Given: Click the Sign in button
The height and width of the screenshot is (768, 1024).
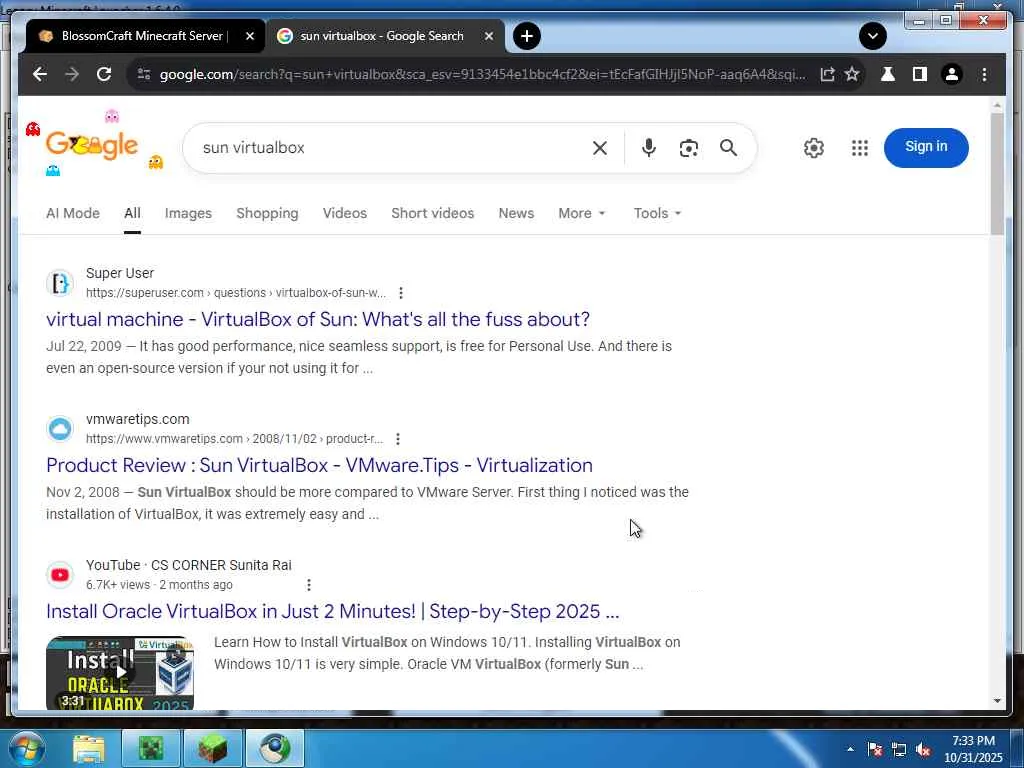Looking at the screenshot, I should pyautogui.click(x=926, y=148).
